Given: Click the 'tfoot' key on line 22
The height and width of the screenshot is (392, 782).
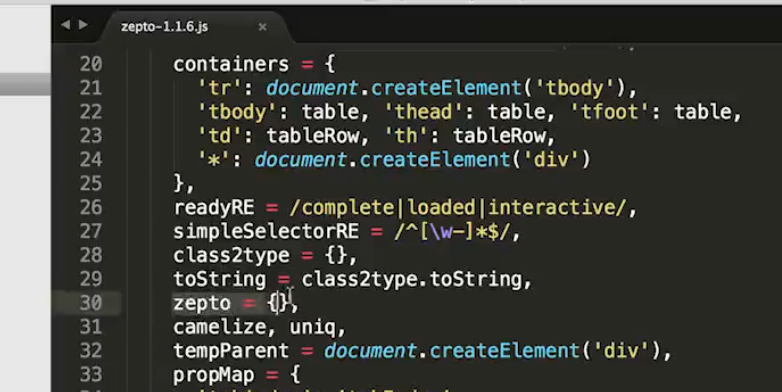Looking at the screenshot, I should 610,112.
